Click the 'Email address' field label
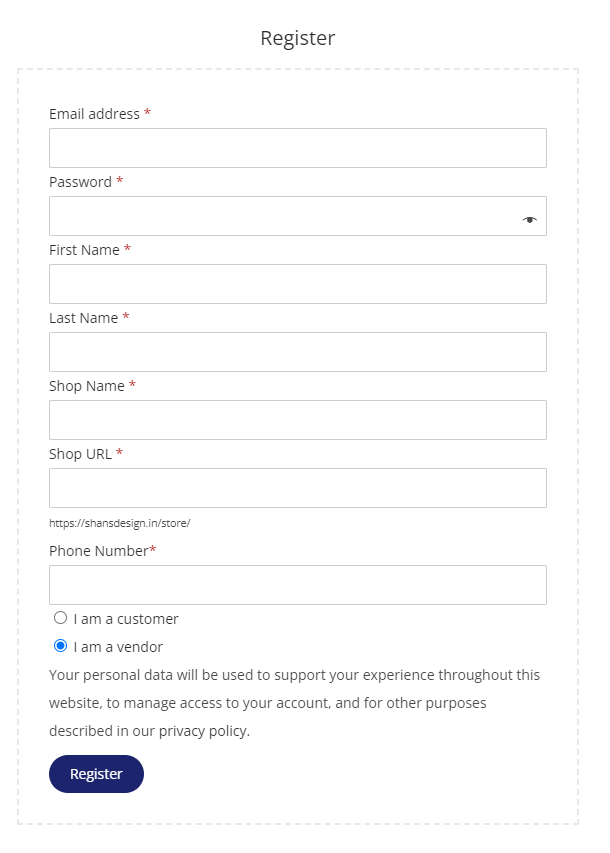 point(94,114)
